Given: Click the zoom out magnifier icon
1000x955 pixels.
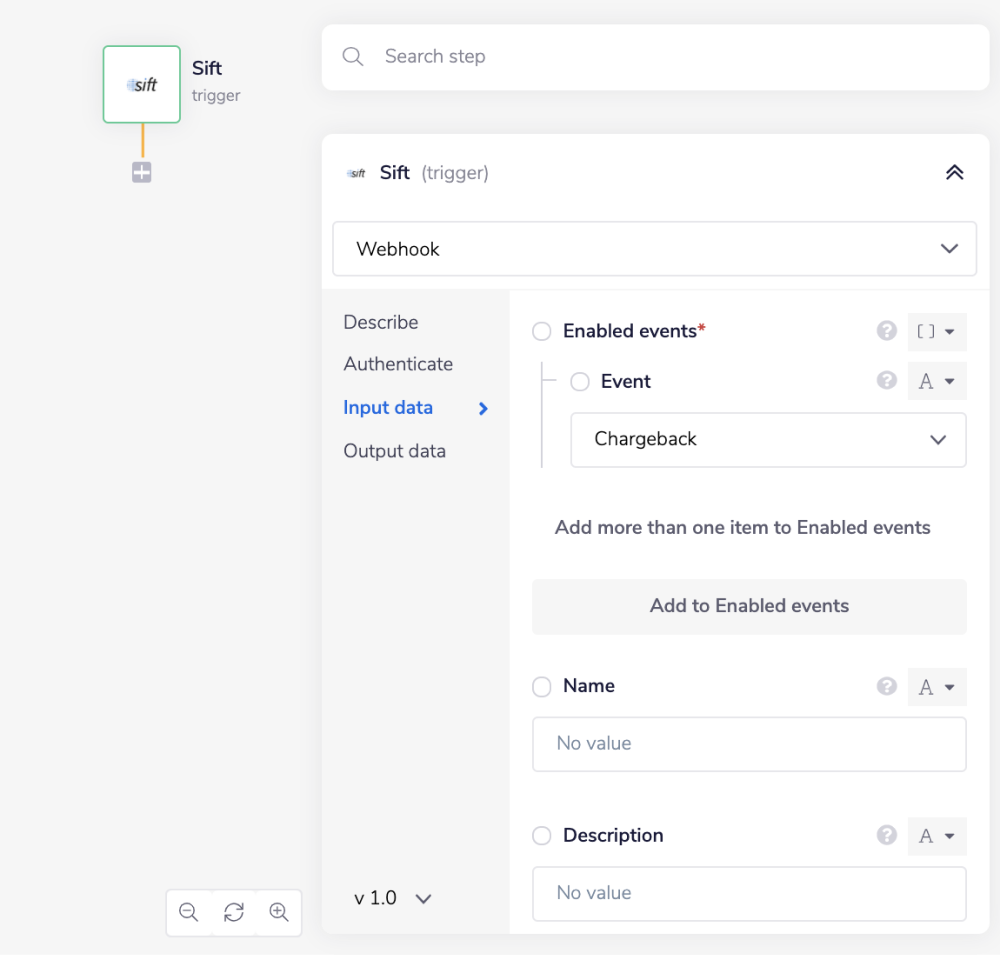Looking at the screenshot, I should [188, 912].
